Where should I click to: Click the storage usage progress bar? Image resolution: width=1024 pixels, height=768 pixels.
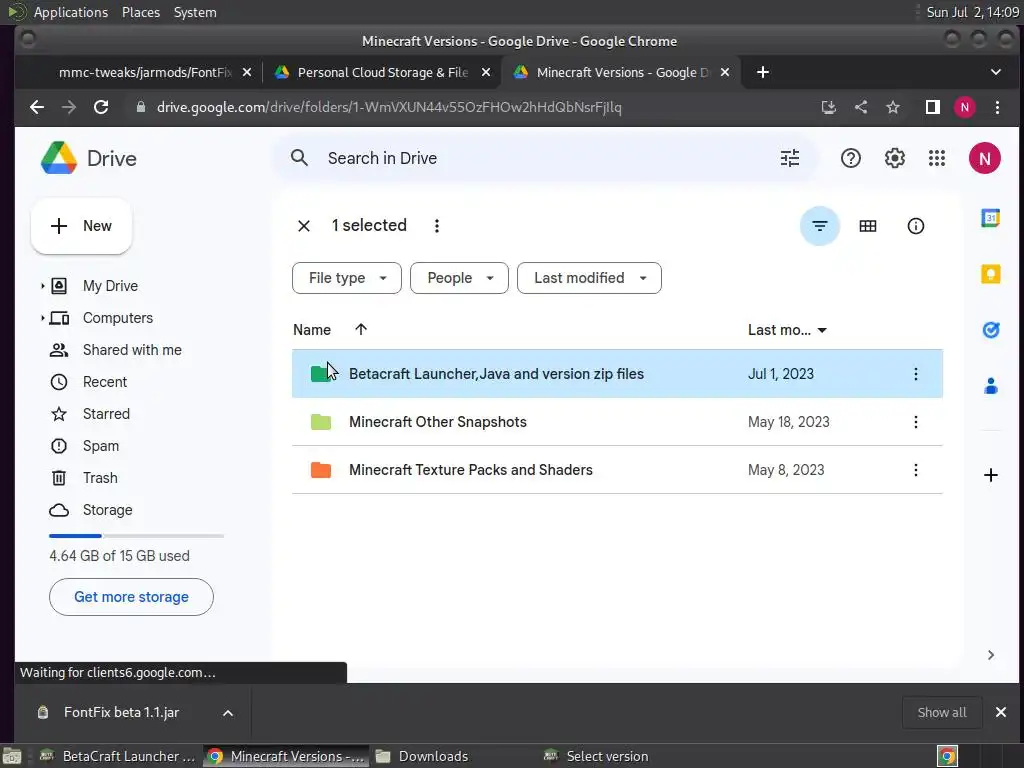(136, 536)
